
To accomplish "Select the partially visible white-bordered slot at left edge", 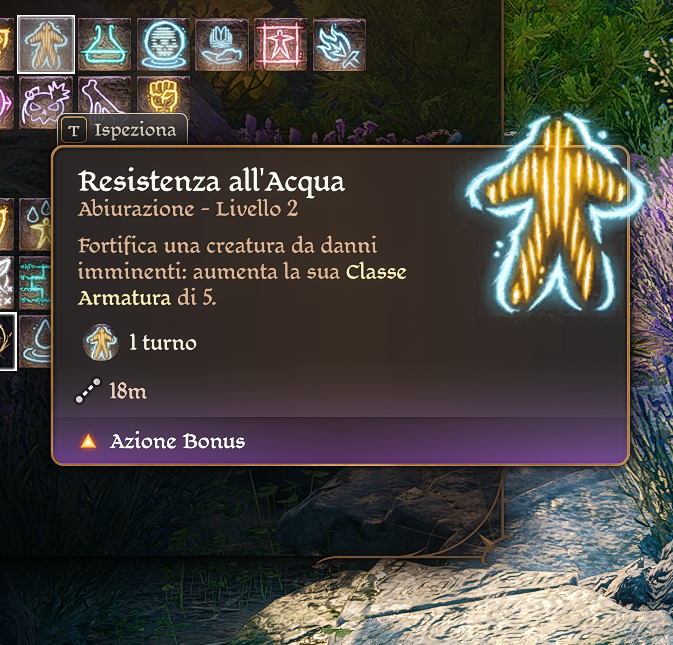I will point(8,342).
